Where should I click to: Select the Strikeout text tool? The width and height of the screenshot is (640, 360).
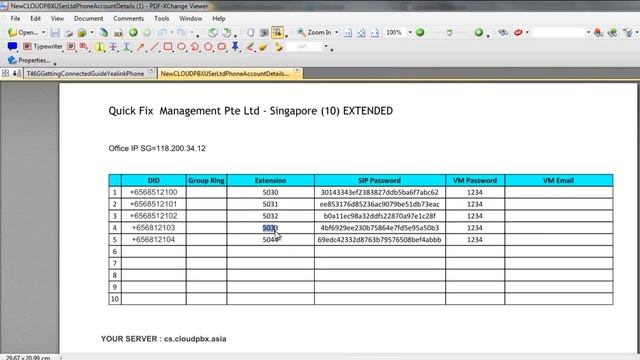click(x=113, y=47)
